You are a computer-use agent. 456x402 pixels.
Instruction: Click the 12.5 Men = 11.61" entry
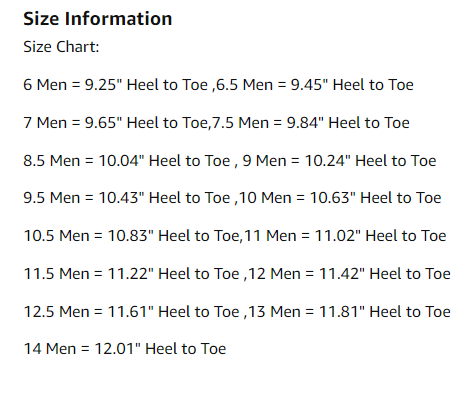(x=89, y=312)
